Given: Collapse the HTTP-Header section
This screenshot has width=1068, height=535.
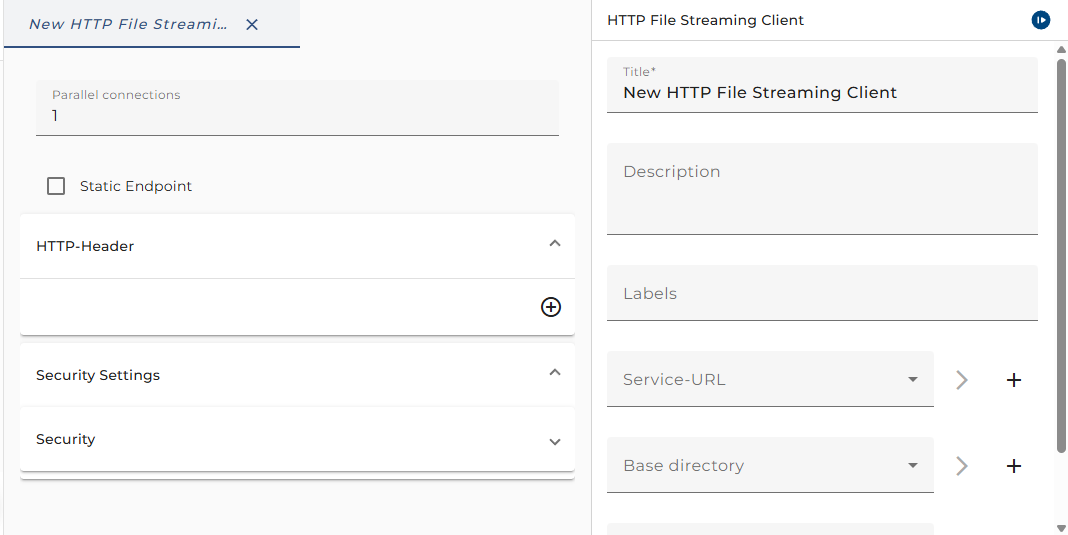Looking at the screenshot, I should point(555,243).
